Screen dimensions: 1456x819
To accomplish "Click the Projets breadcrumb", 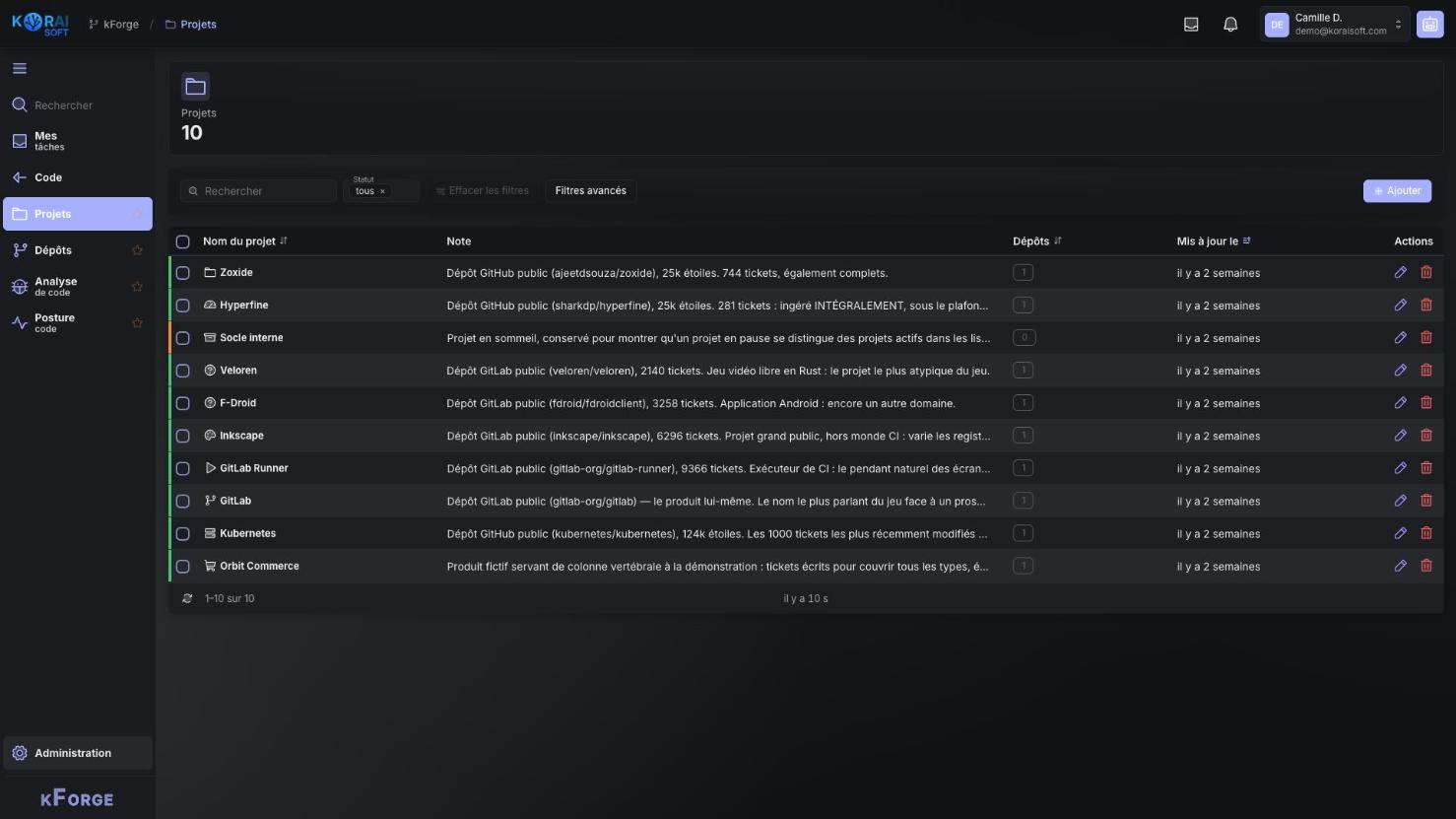I will (x=190, y=25).
